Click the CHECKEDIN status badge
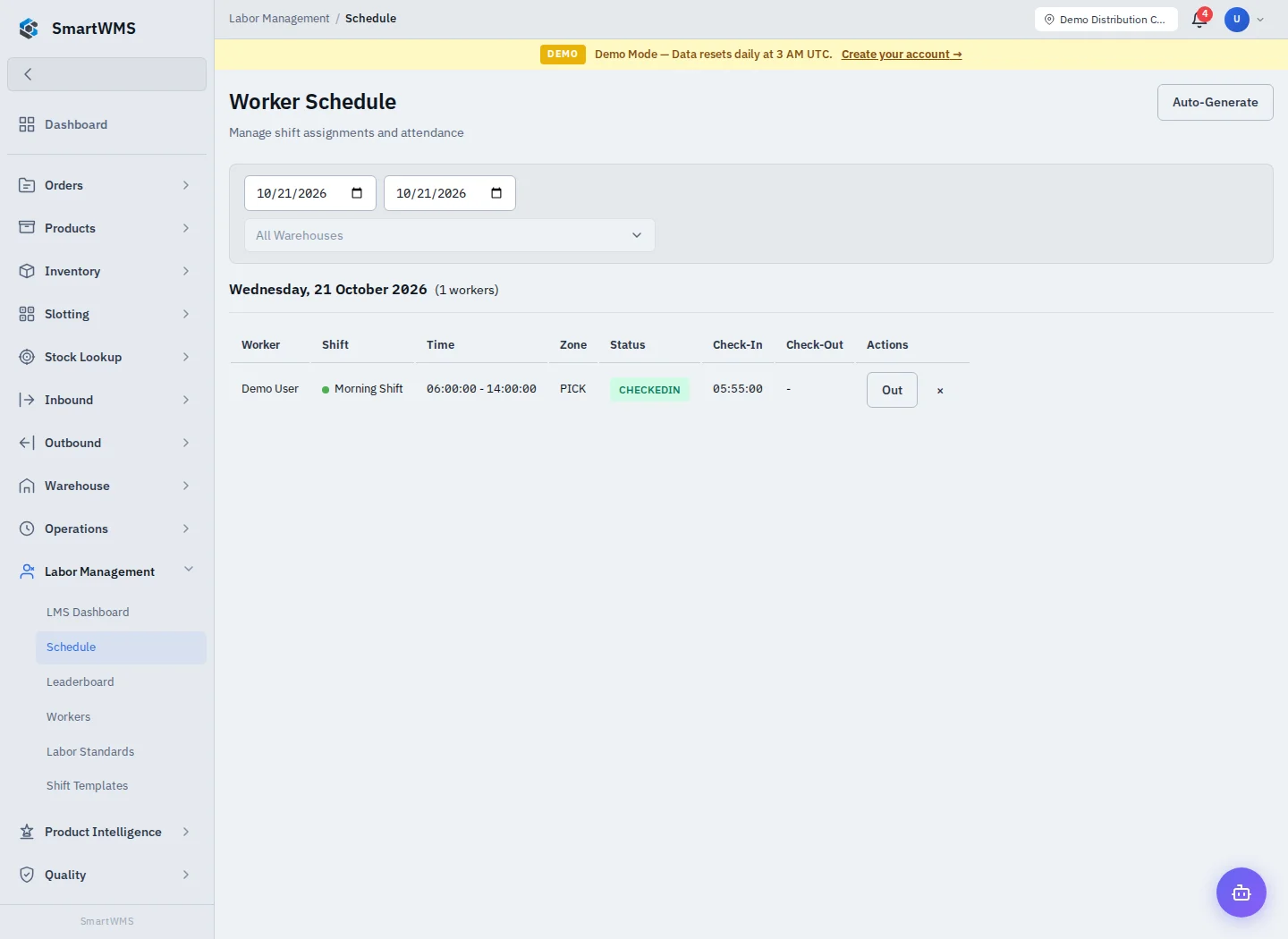The width and height of the screenshot is (1288, 939). pos(649,390)
